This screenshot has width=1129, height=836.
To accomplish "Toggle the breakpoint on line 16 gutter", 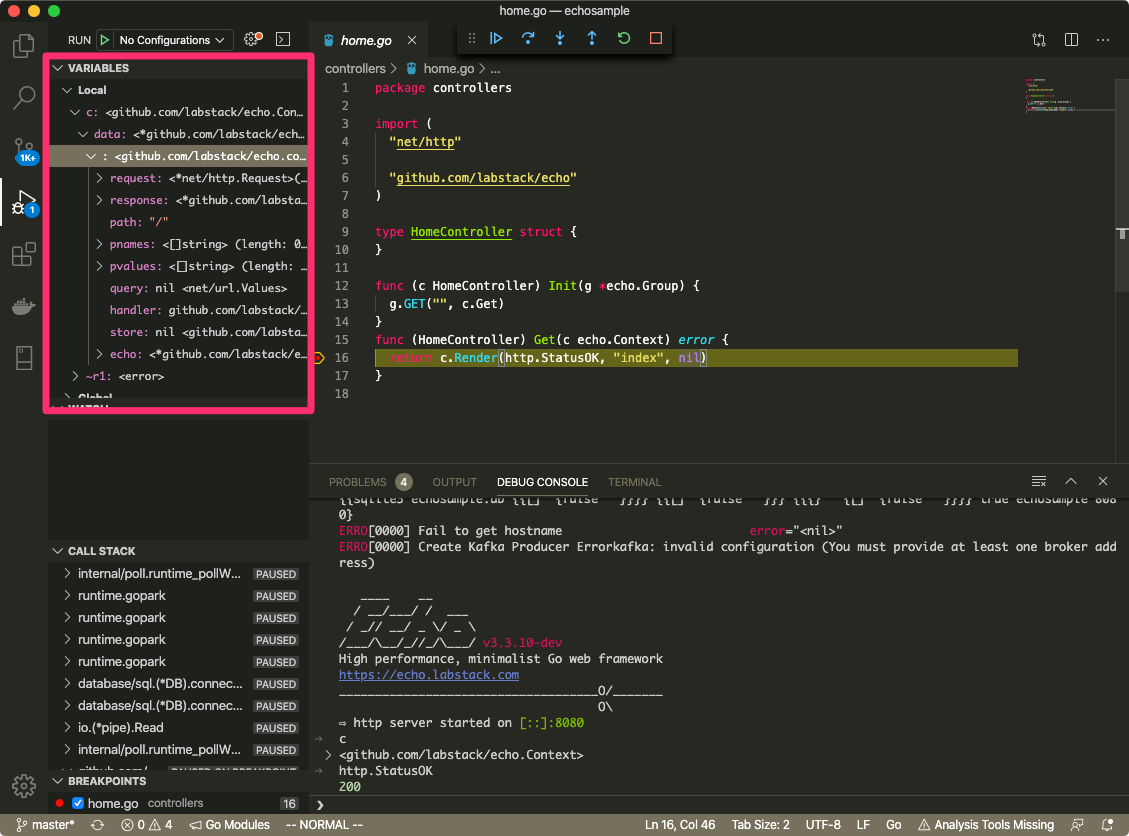I will pos(319,358).
